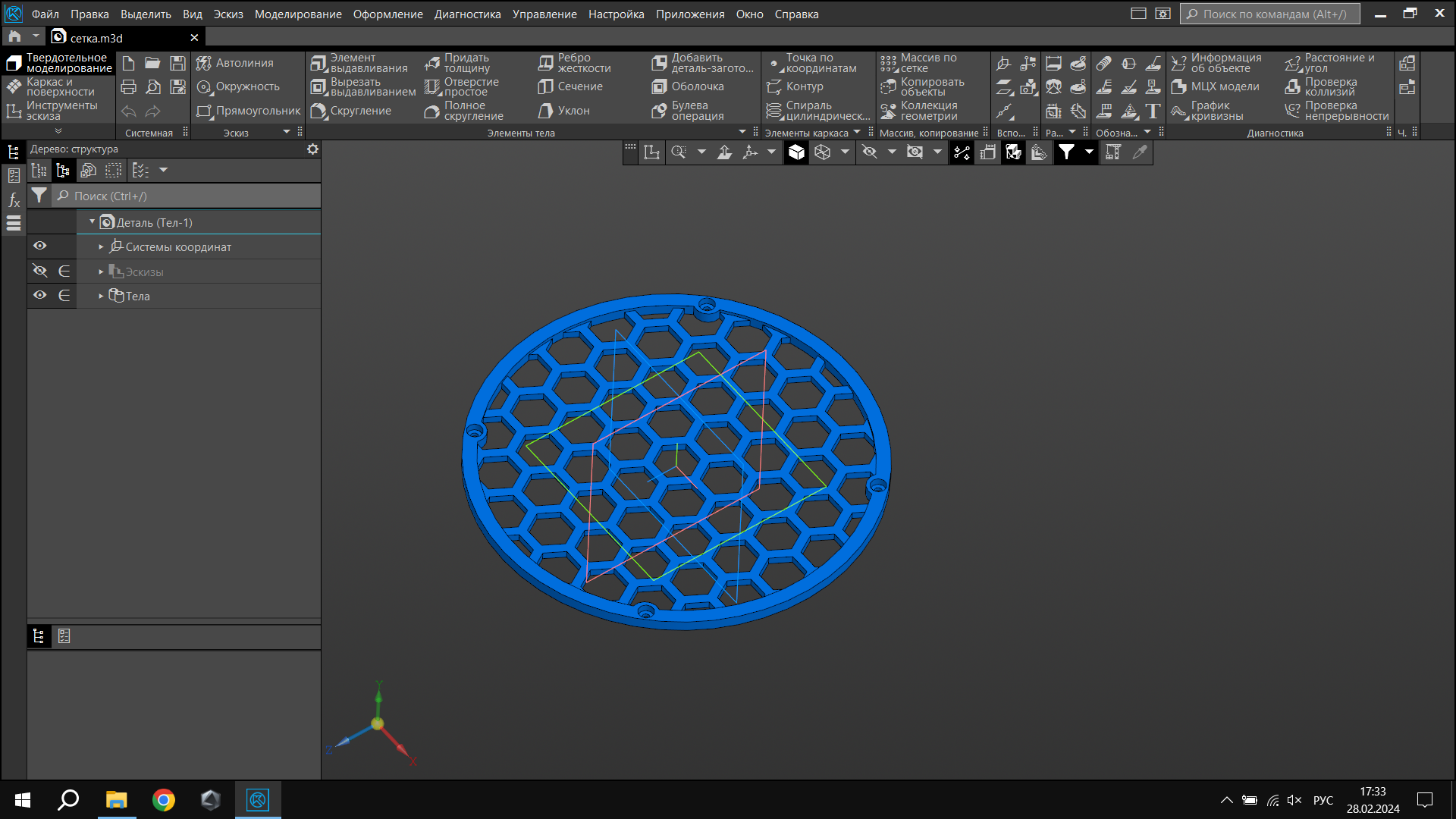Expand the Тела tree node
Viewport: 1456px width, 819px height.
101,297
